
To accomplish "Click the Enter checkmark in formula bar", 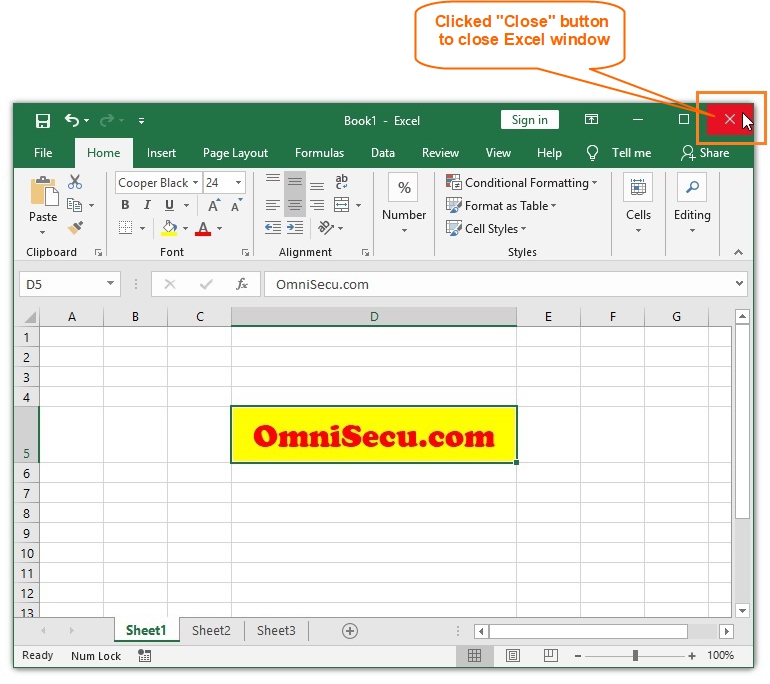I will (x=206, y=284).
